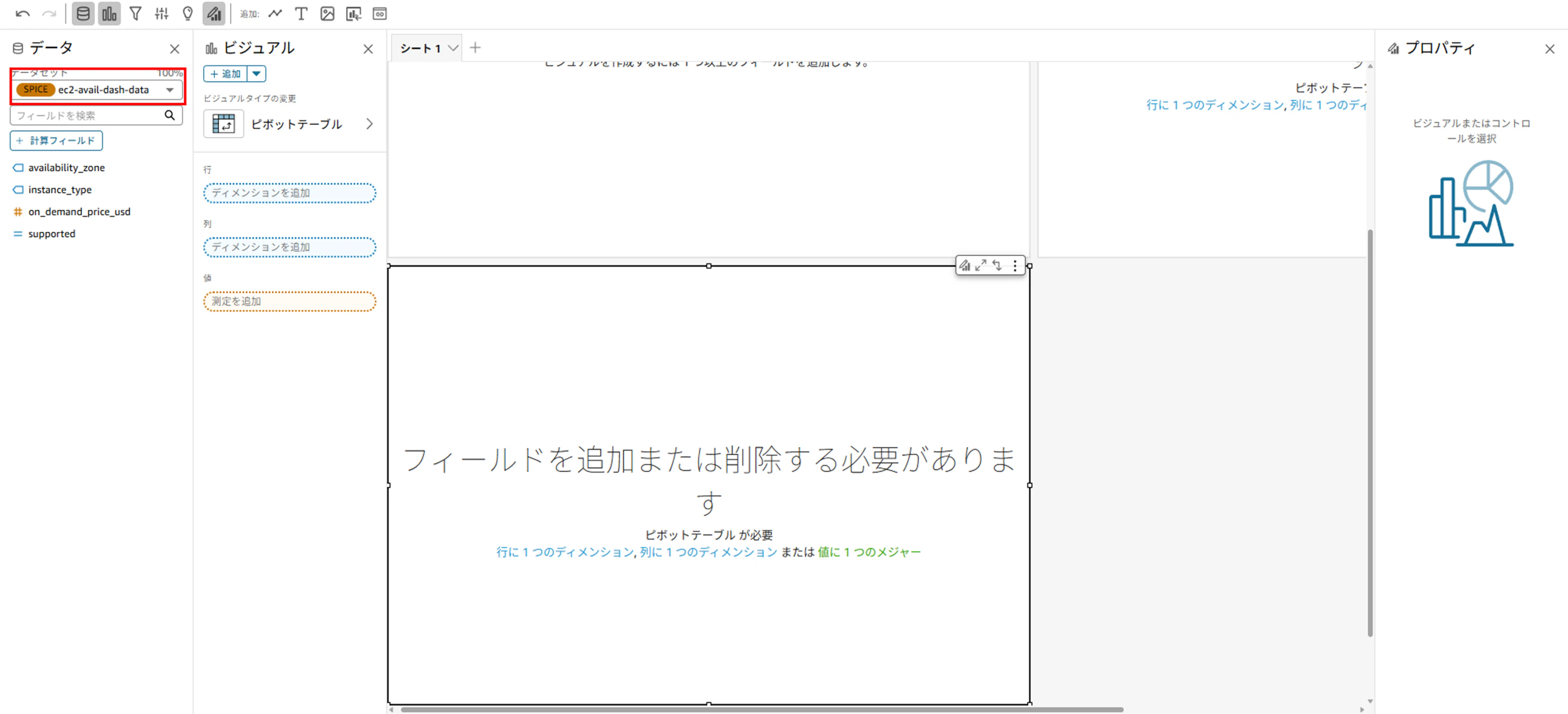Open the Parameters sliders icon
1568x714 pixels.
point(161,13)
